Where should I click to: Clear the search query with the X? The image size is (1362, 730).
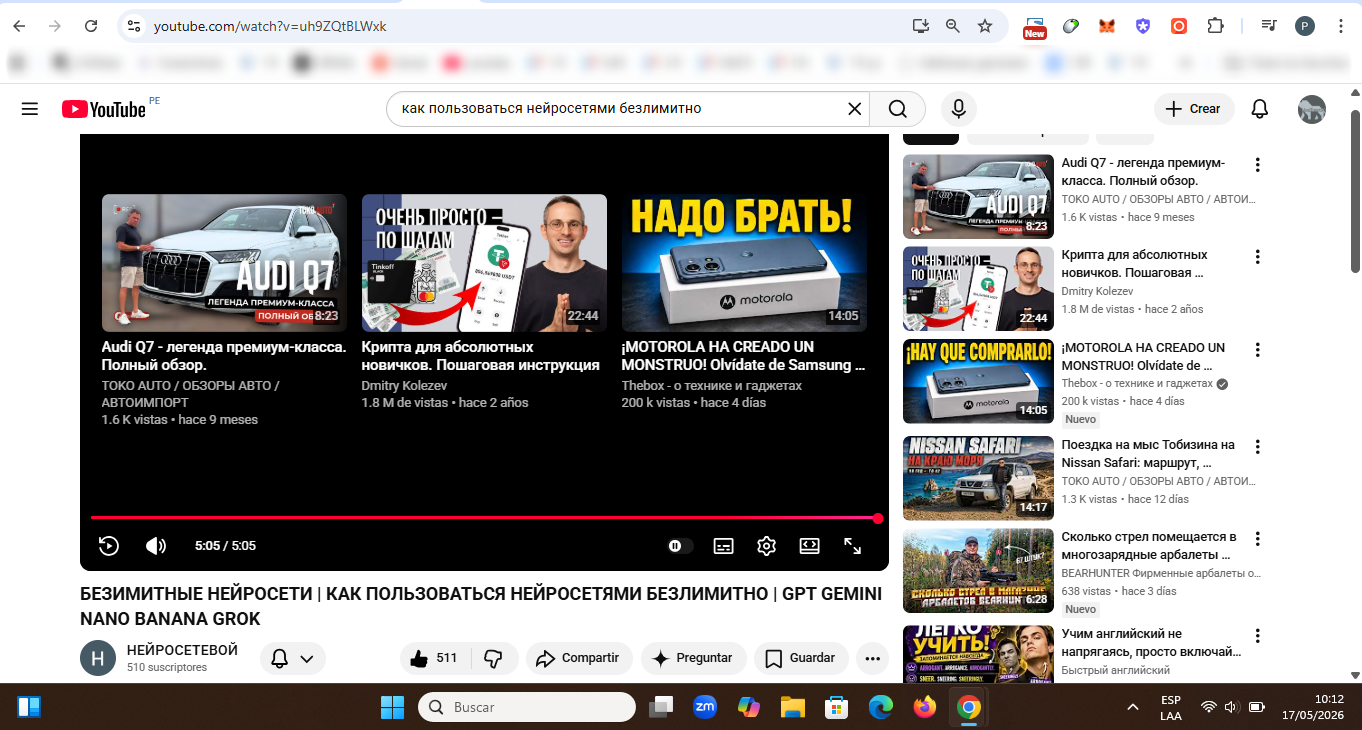click(855, 109)
